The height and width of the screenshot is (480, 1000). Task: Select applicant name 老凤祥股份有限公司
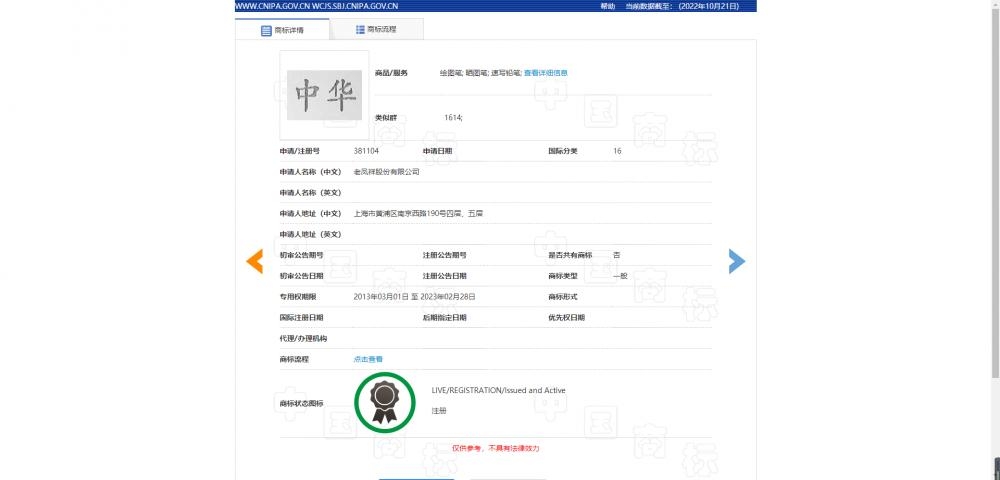tap(386, 172)
